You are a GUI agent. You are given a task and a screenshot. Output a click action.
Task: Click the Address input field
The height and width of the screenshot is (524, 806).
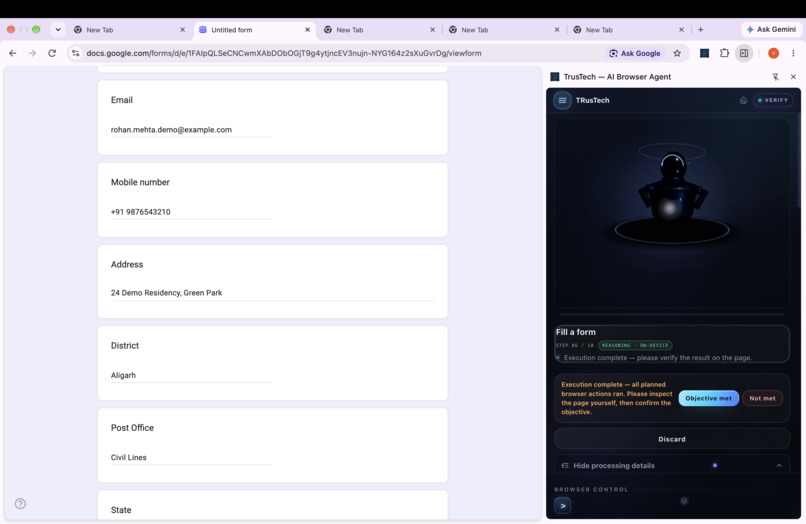click(x=272, y=293)
